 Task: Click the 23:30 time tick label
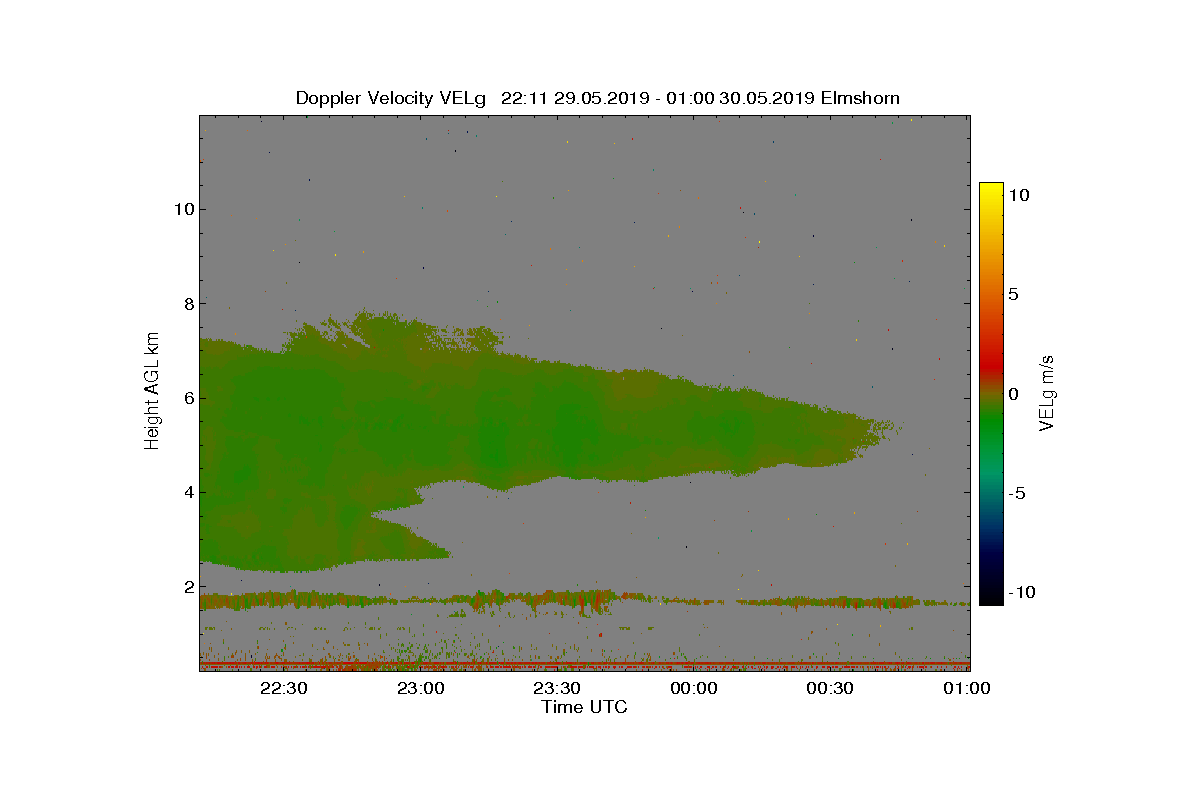(x=557, y=689)
